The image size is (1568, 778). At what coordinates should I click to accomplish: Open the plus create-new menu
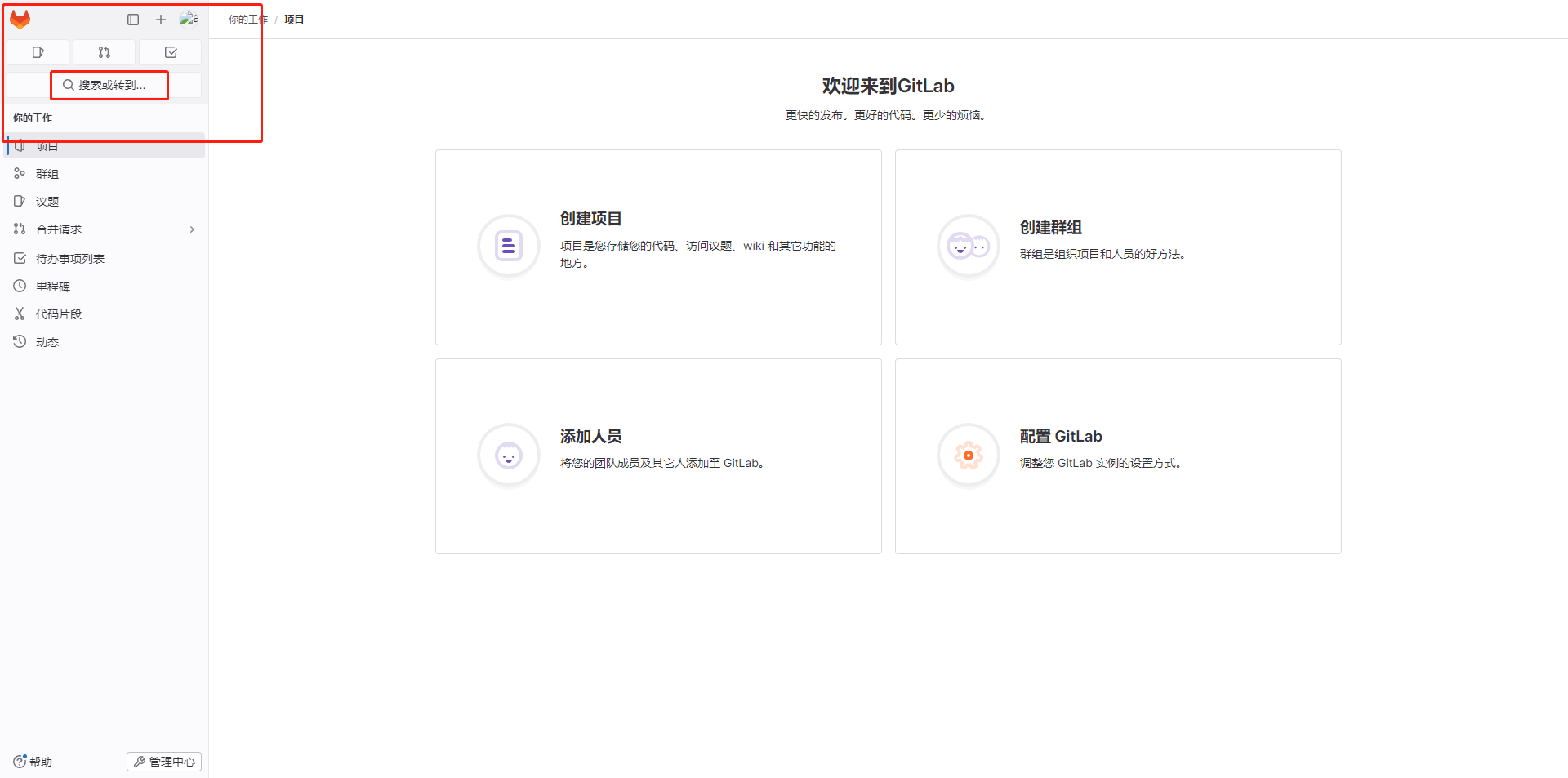click(x=161, y=20)
